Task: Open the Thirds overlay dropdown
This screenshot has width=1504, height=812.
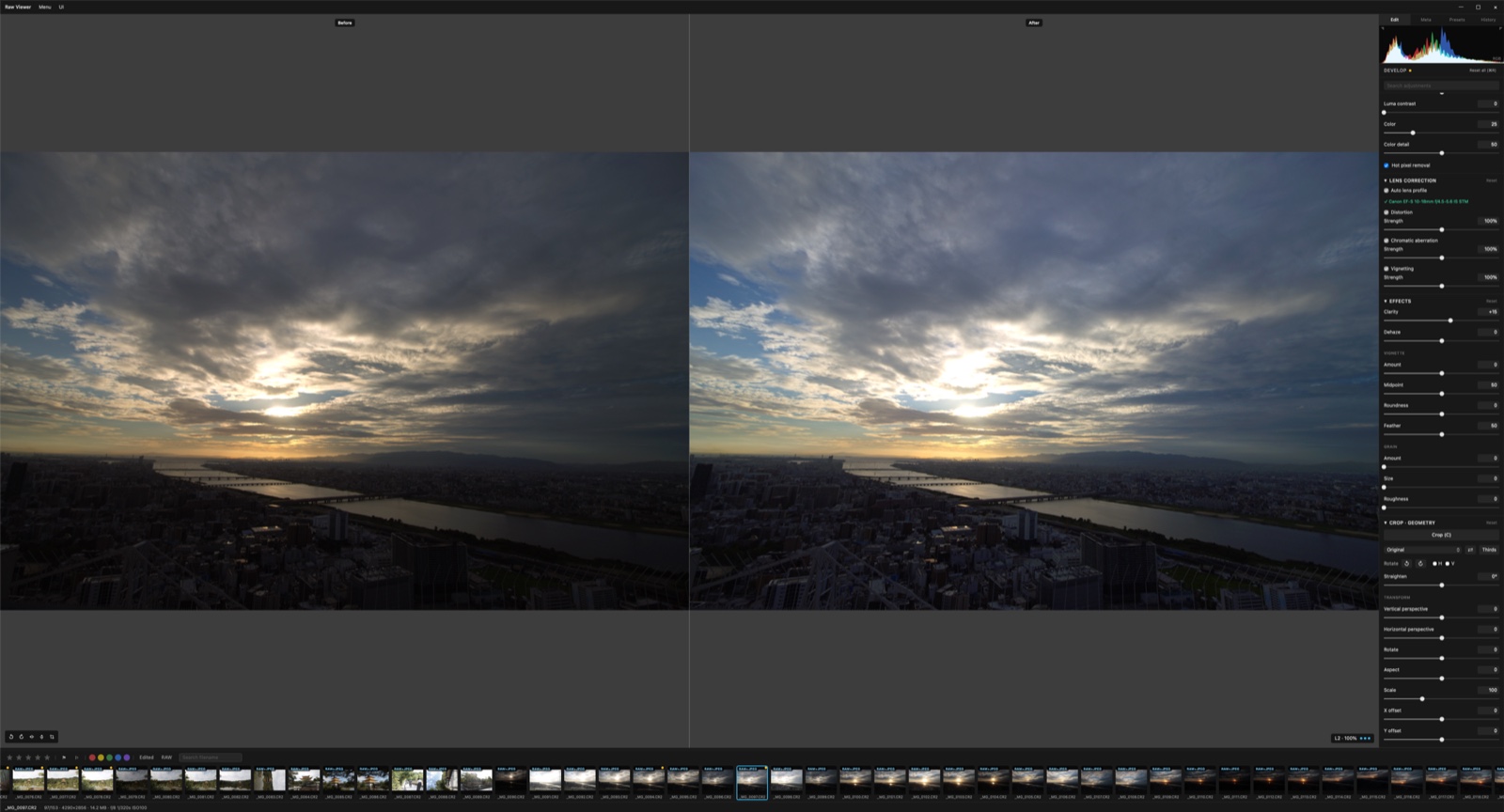Action: pyautogui.click(x=1489, y=550)
